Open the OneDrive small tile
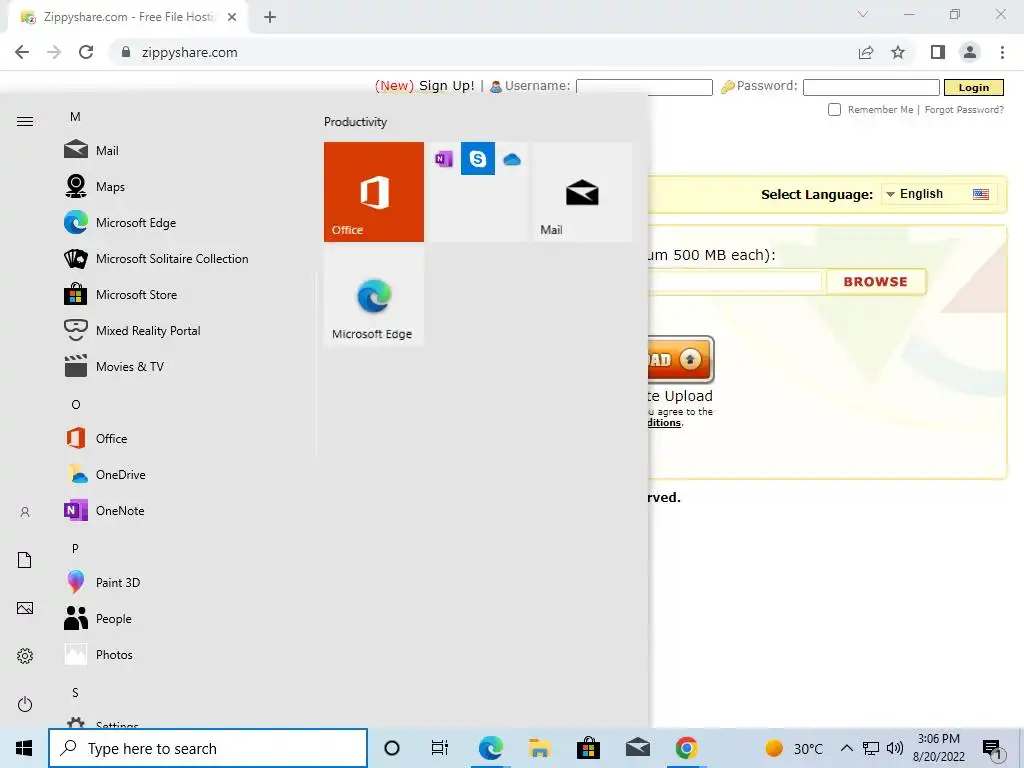Screen dimensions: 1024x768 tap(512, 159)
